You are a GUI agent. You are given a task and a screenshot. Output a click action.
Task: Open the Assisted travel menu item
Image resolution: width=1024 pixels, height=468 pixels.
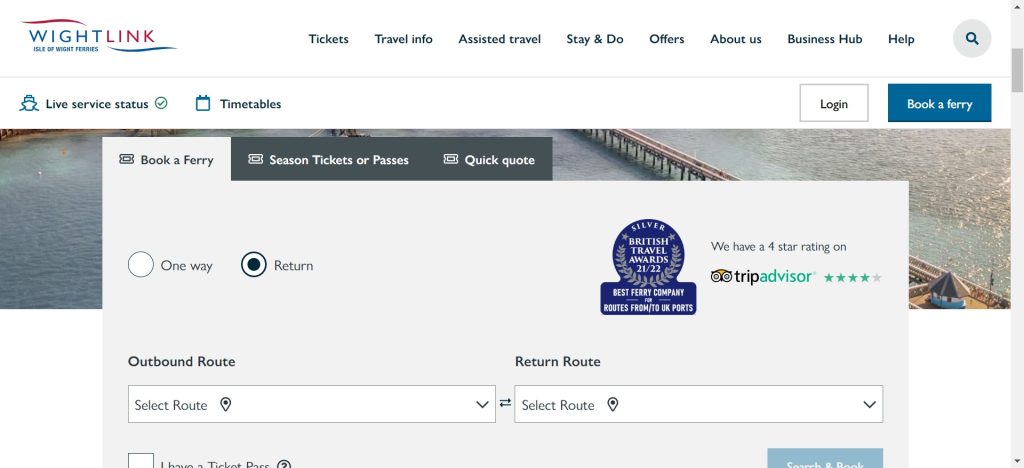[x=499, y=39]
